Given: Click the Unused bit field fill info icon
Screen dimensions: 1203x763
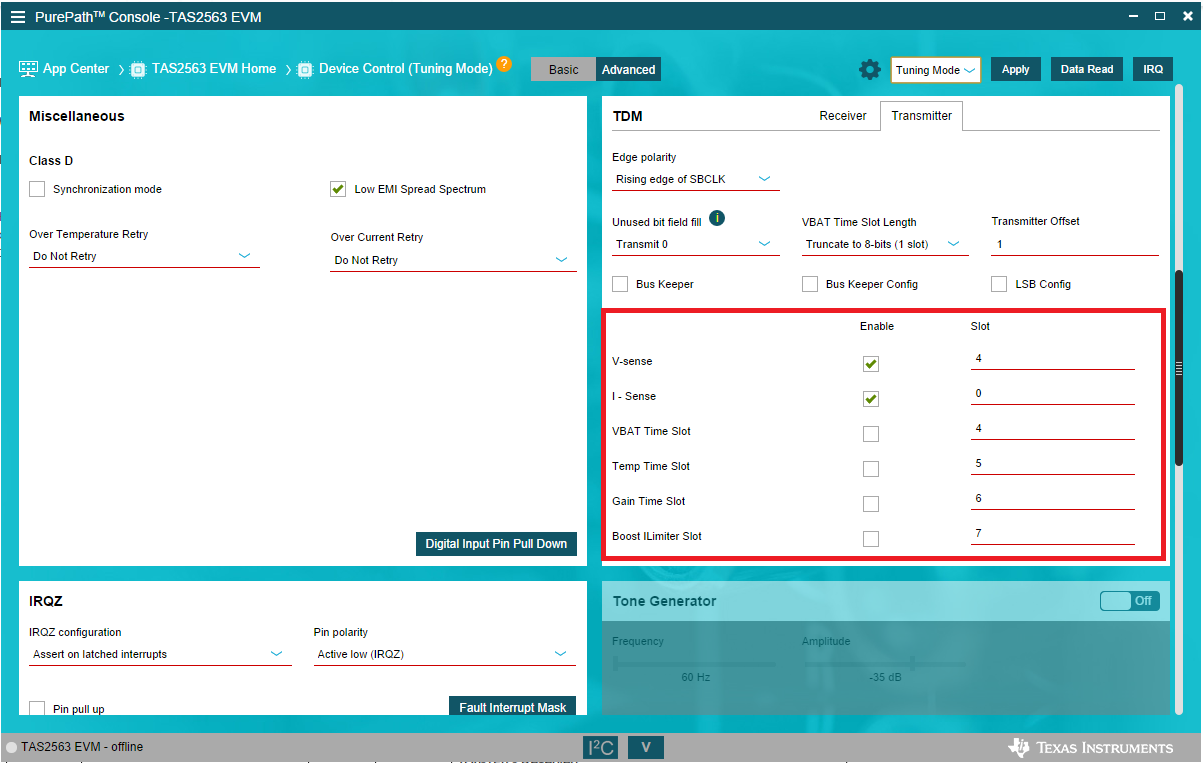Looking at the screenshot, I should pos(717,218).
